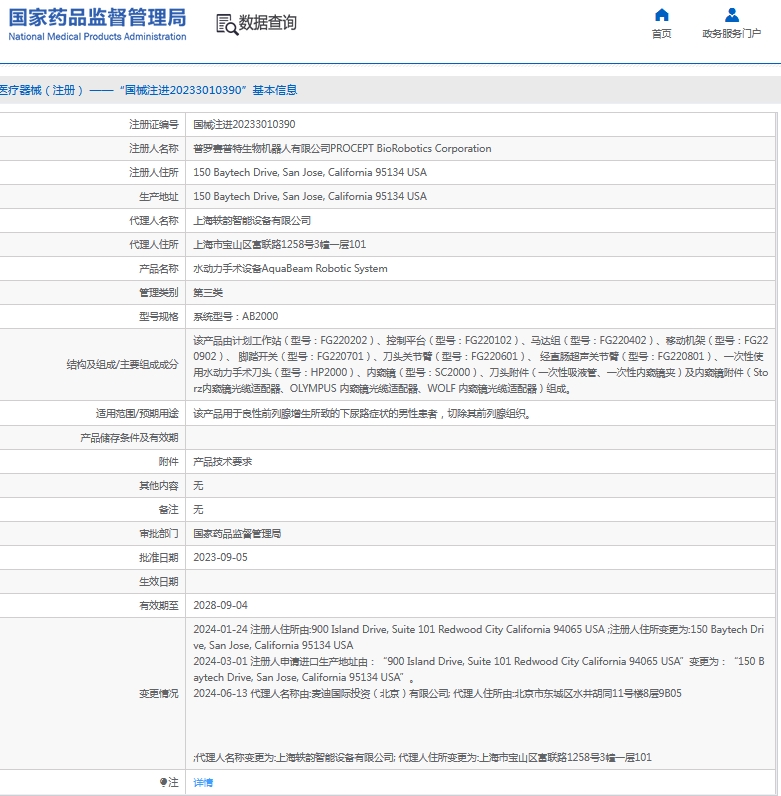The width and height of the screenshot is (781, 796).
Task: Click the 代理人住所 label
Action: coord(154,245)
